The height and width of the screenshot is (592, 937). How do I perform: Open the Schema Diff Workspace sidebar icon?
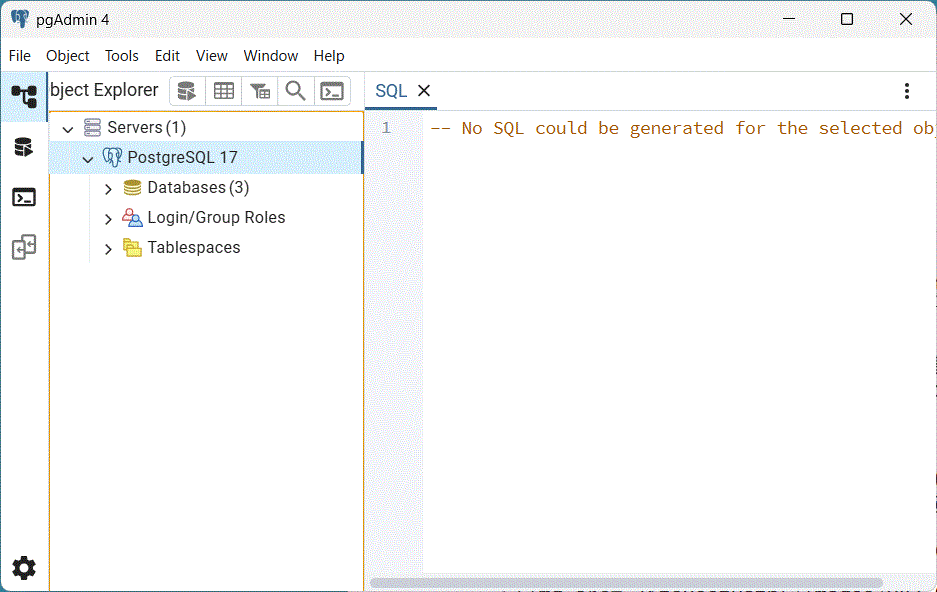[x=24, y=247]
